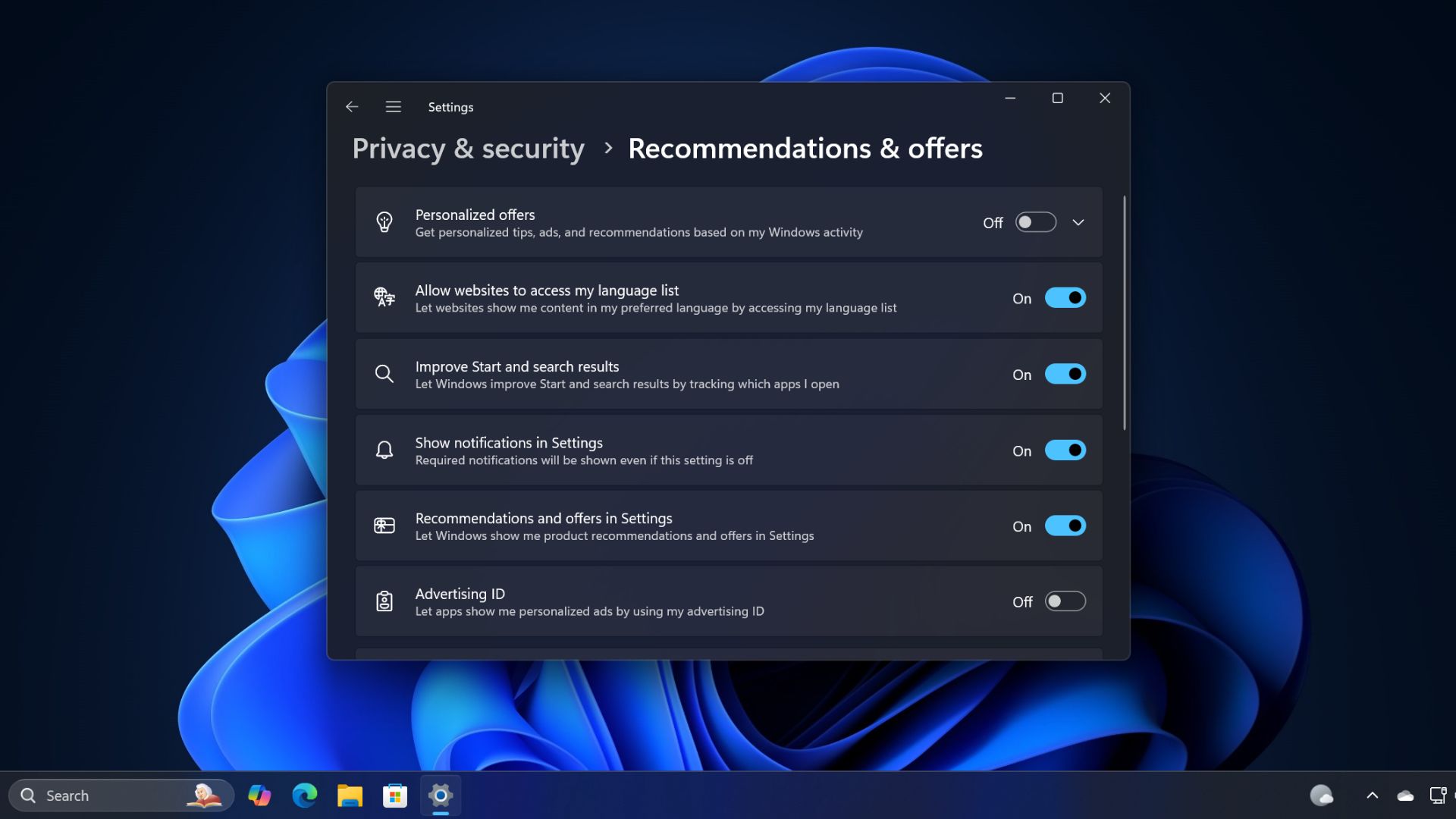Minimize the Settings window

[x=1010, y=98]
